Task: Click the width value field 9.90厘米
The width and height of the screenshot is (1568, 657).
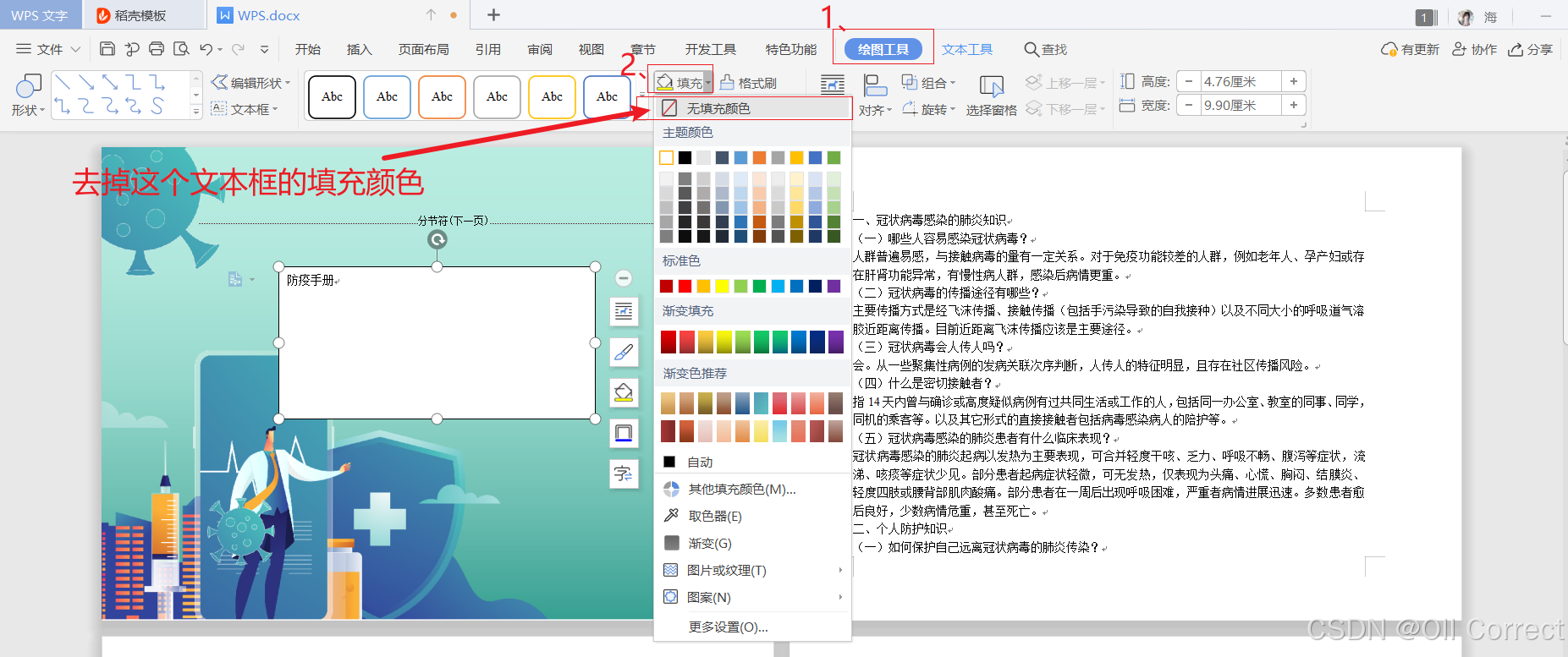Action: [x=1241, y=105]
